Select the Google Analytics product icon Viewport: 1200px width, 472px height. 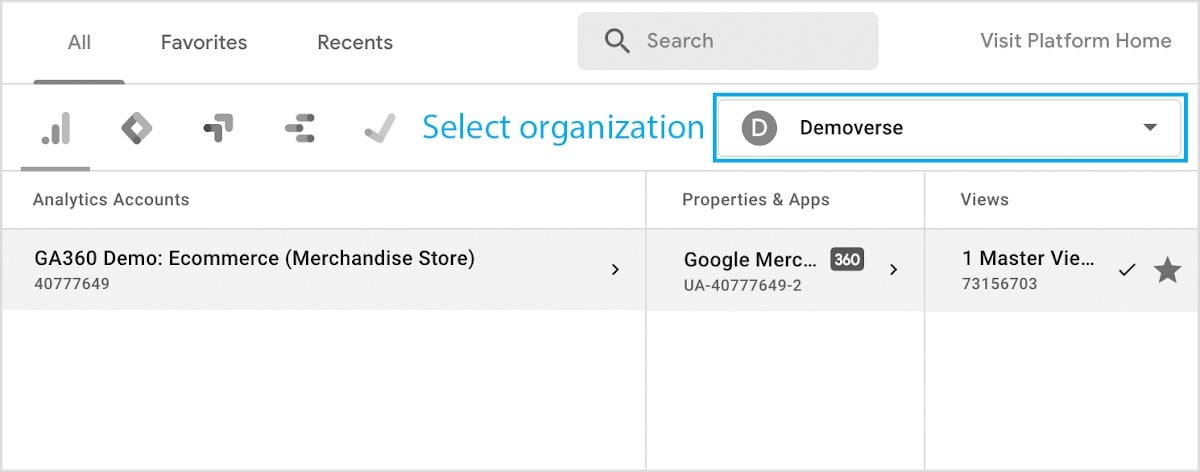point(56,129)
